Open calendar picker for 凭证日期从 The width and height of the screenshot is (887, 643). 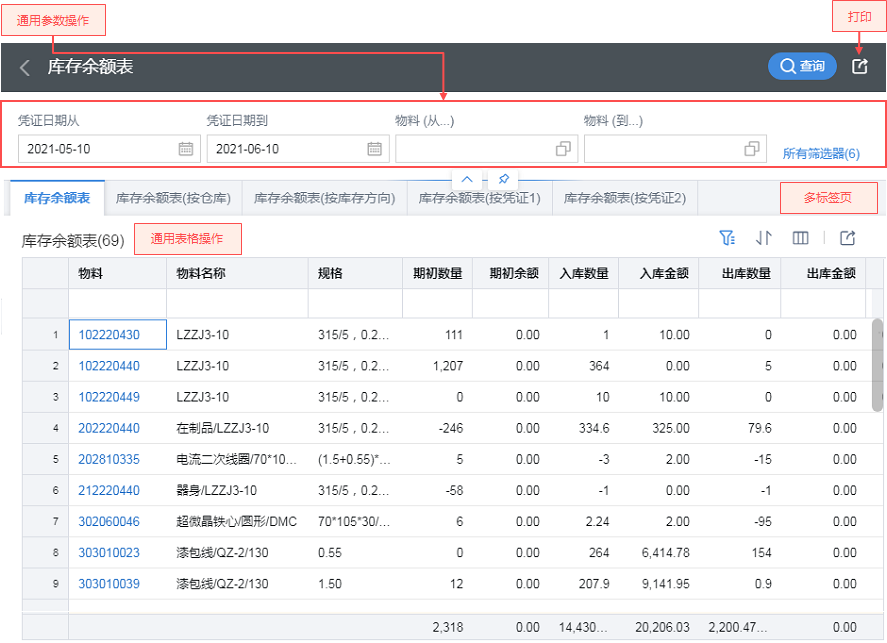pyautogui.click(x=186, y=149)
